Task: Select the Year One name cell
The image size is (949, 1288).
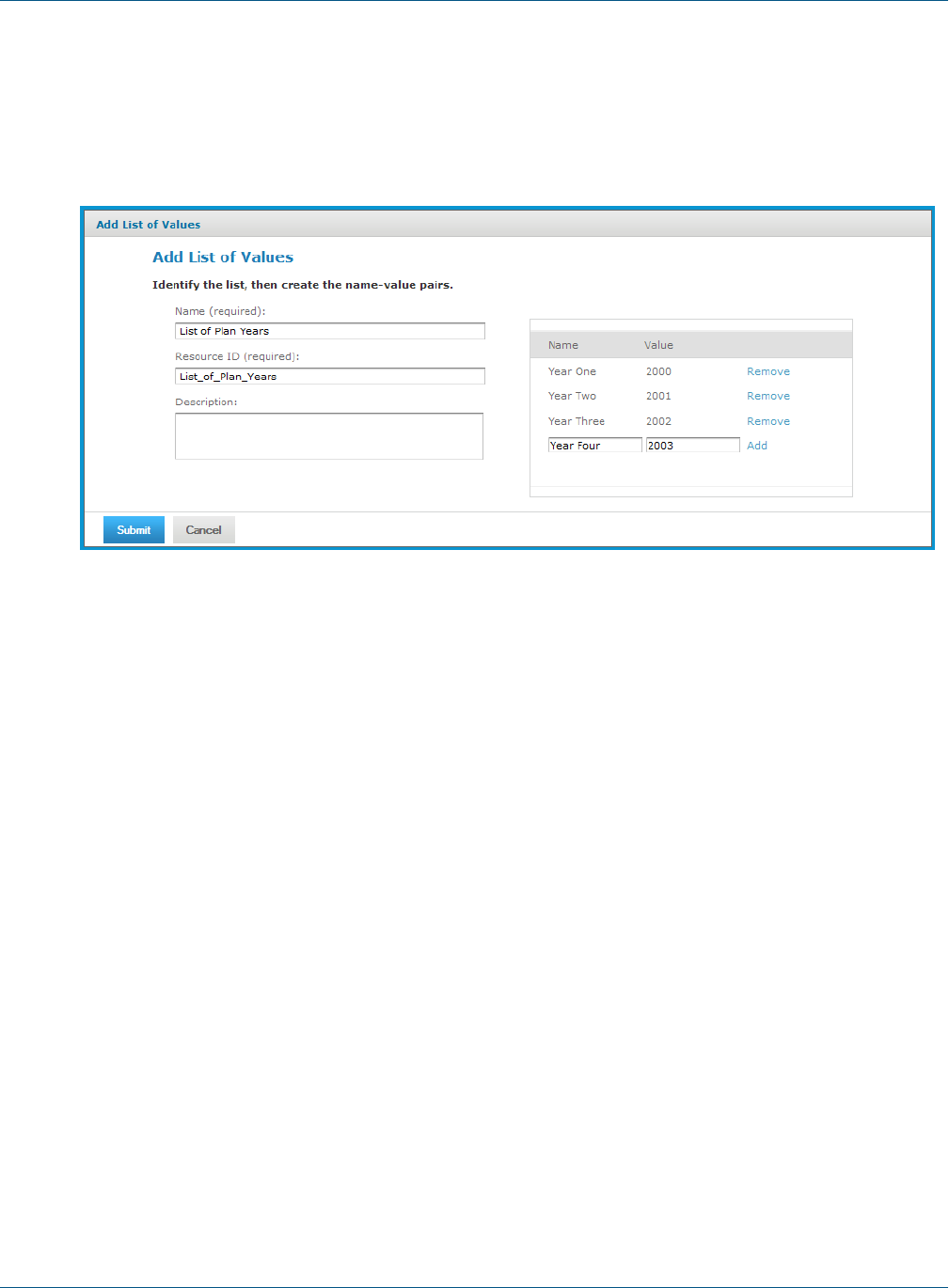Action: [572, 371]
